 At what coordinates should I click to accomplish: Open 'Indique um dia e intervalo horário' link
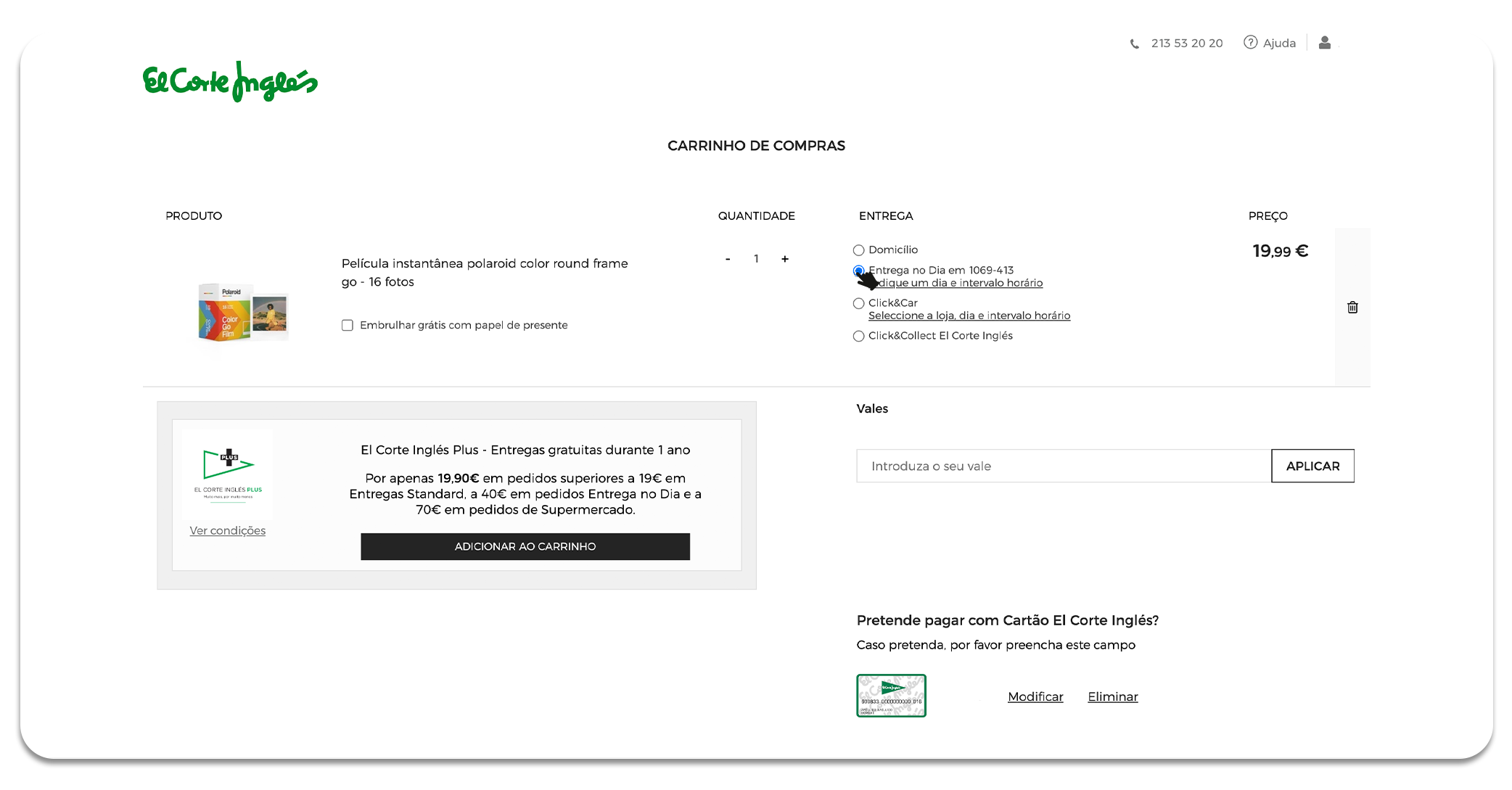[x=956, y=283]
